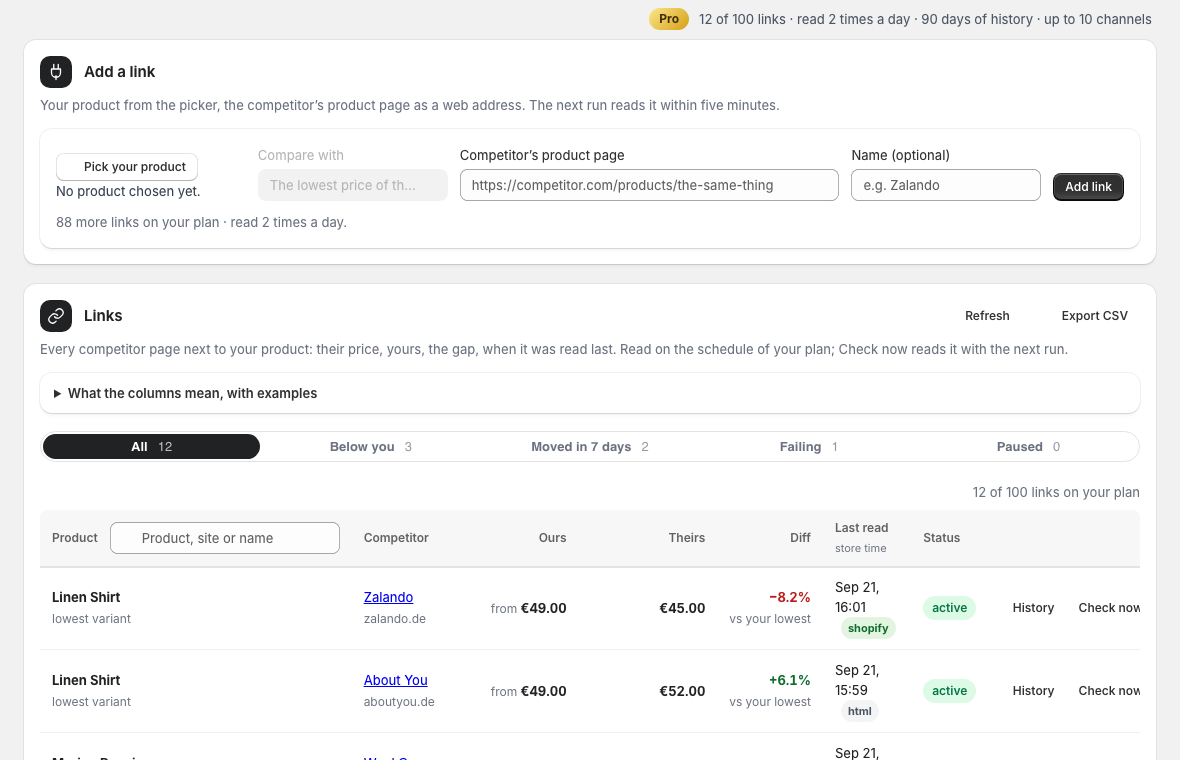Click the Theirs column header

point(687,538)
